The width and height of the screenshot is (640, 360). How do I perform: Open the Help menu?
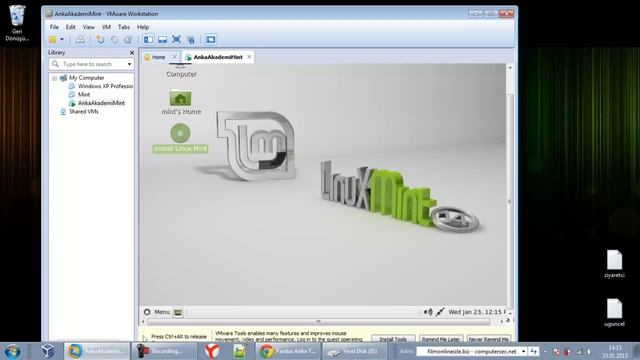click(x=142, y=27)
